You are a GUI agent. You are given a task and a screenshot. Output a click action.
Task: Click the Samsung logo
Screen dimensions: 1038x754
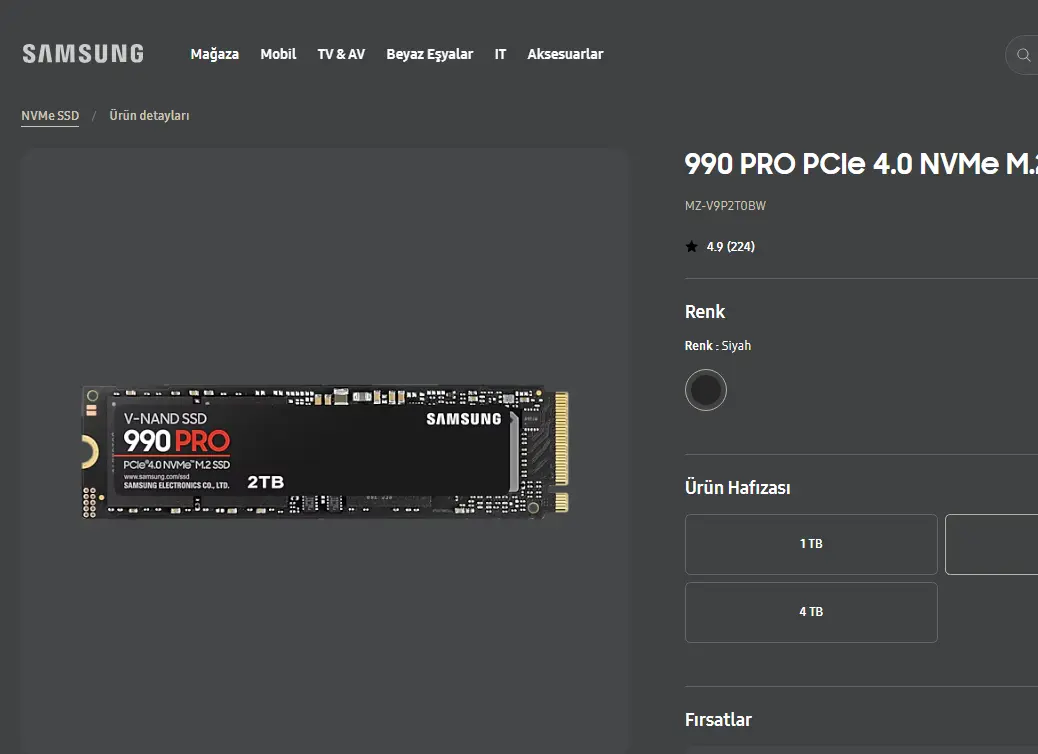pyautogui.click(x=83, y=54)
